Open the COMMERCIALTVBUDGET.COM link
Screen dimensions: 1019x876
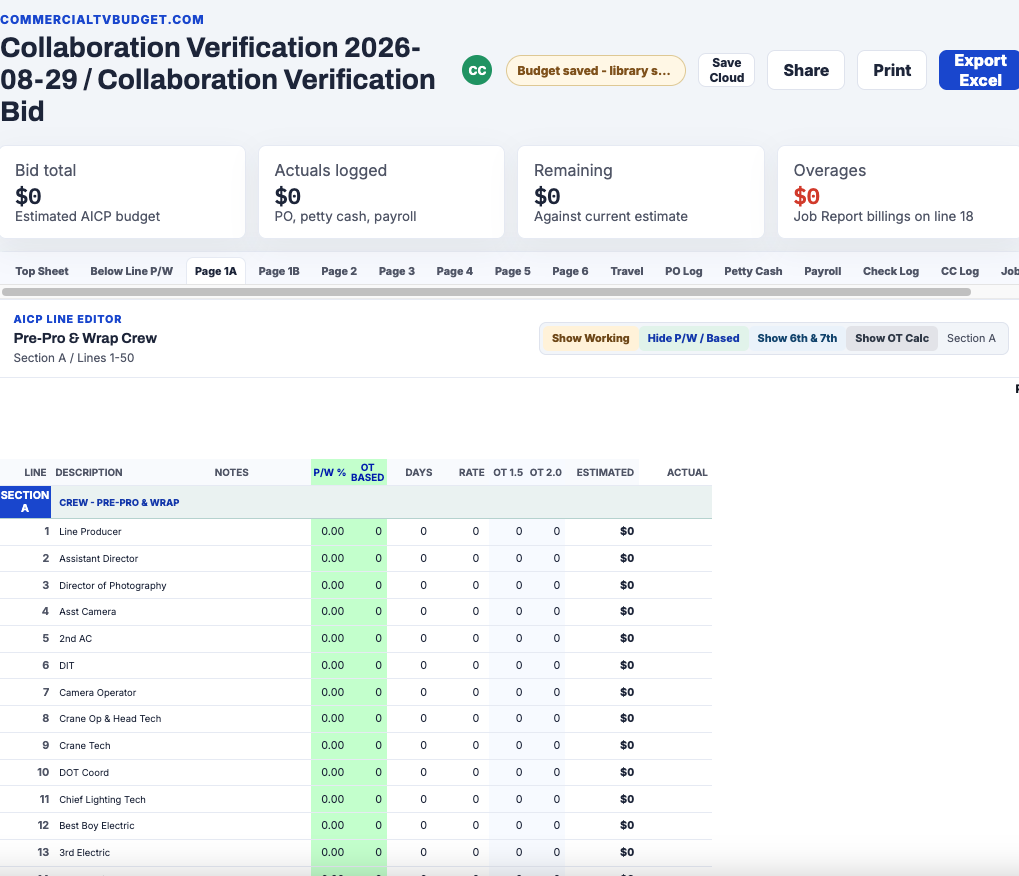pyautogui.click(x=102, y=19)
